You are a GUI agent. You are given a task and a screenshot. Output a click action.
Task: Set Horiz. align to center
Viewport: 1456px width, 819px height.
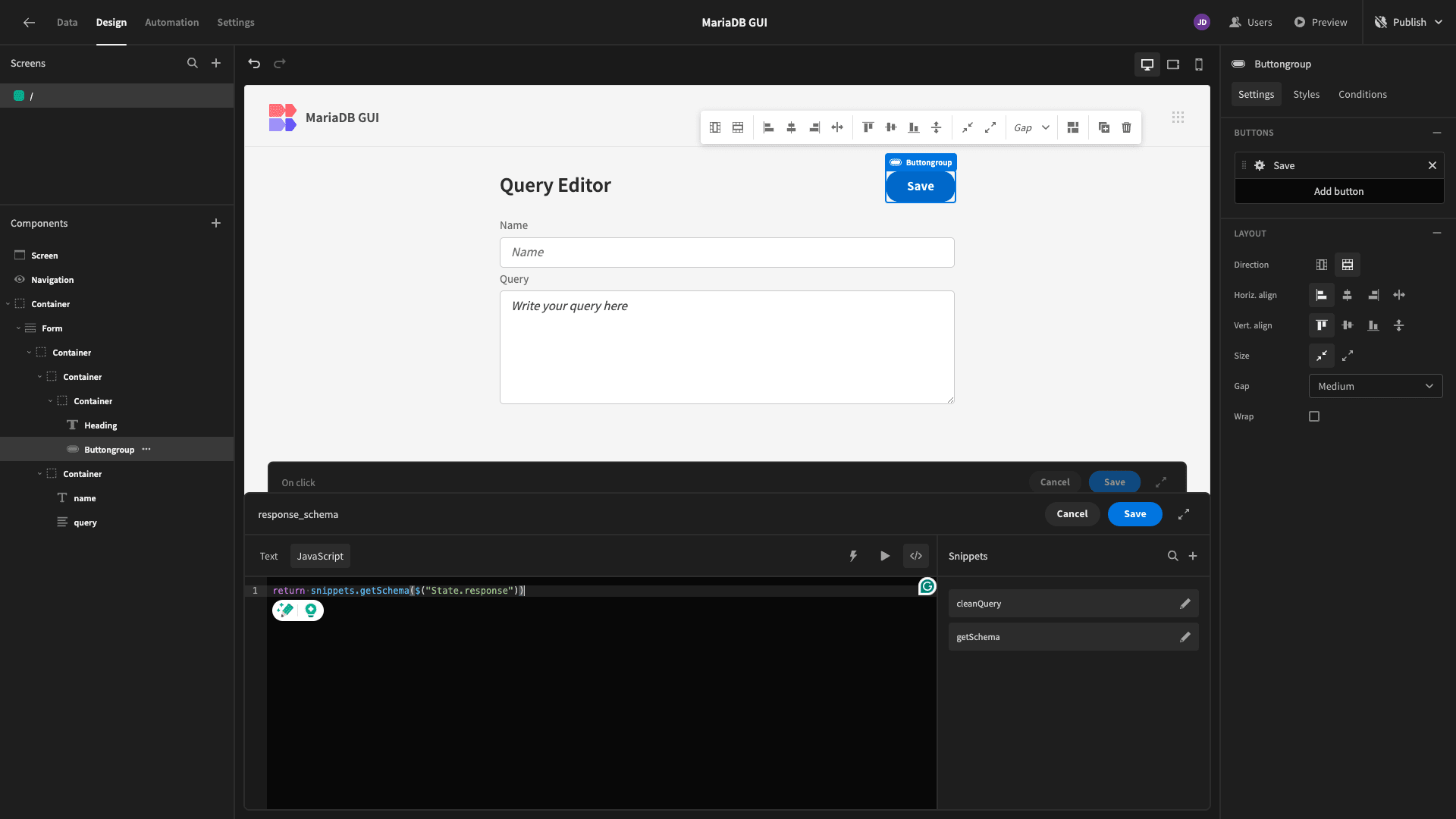coord(1348,296)
